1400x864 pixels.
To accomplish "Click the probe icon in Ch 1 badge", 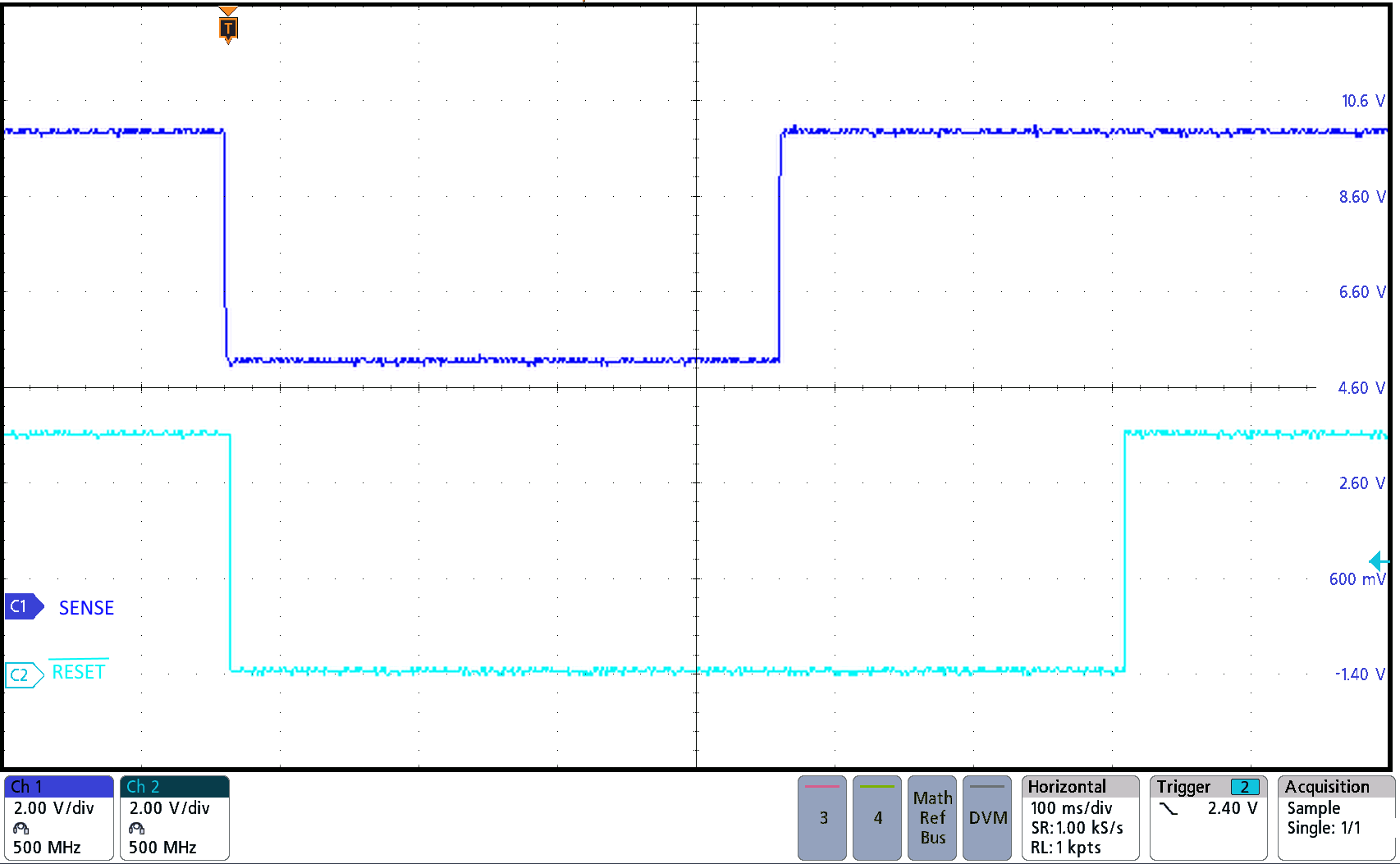I will click(x=21, y=828).
